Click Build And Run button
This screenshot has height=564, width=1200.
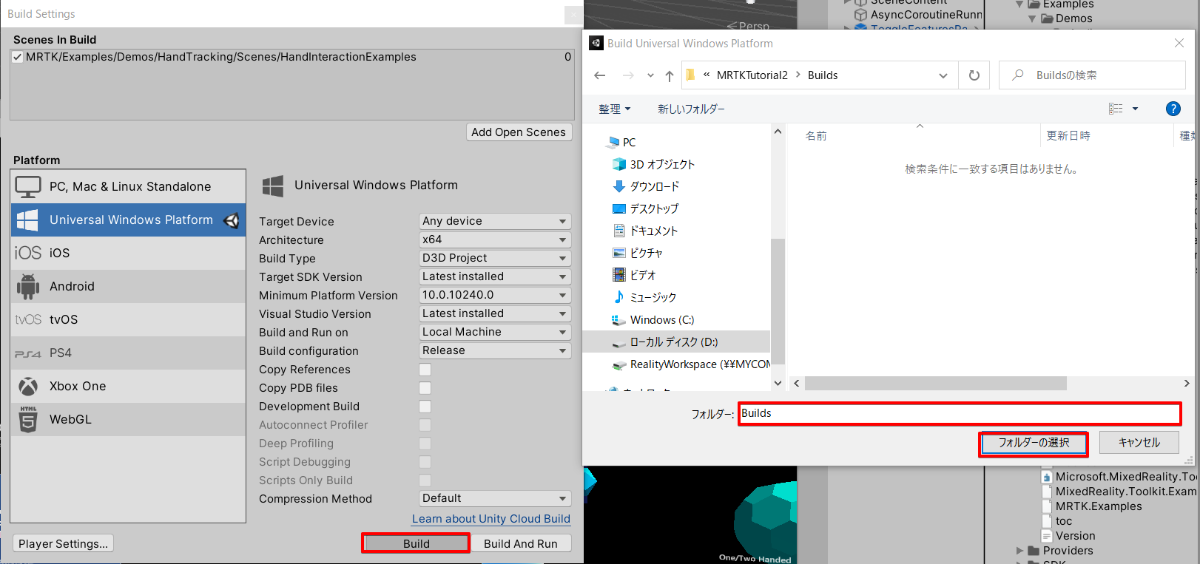pyautogui.click(x=520, y=544)
